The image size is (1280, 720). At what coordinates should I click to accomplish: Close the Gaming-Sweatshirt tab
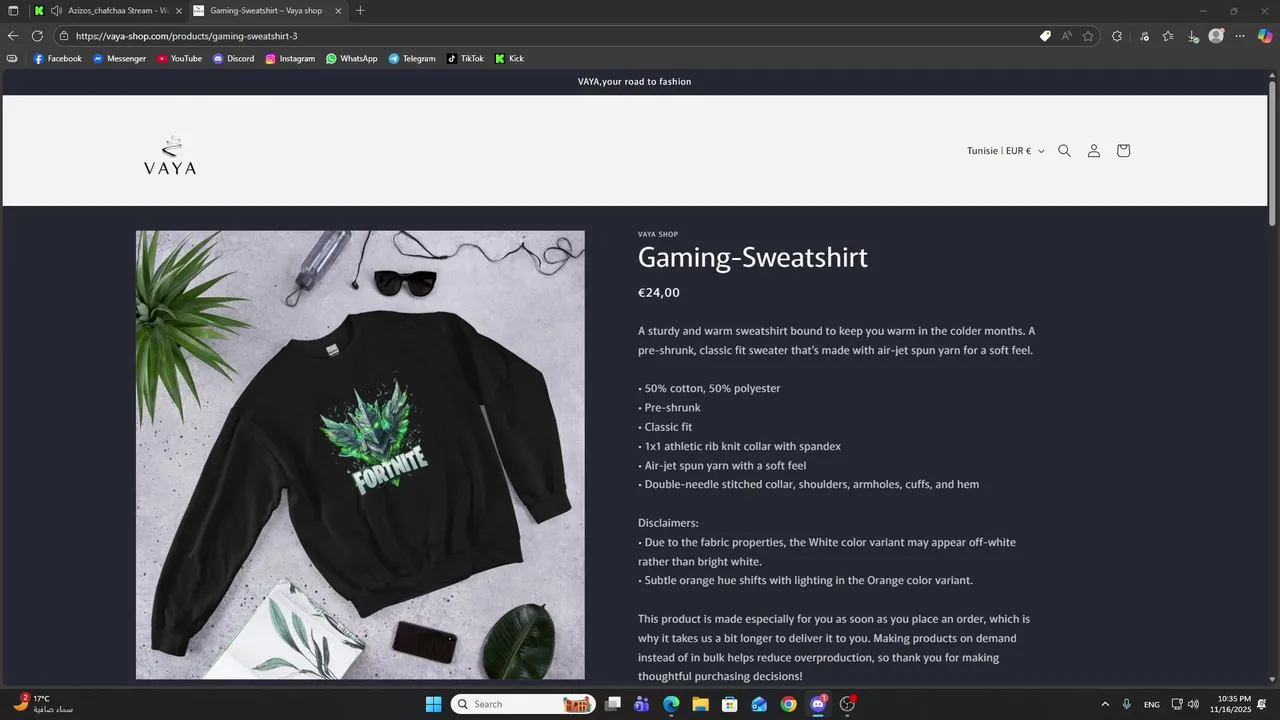coord(338,11)
